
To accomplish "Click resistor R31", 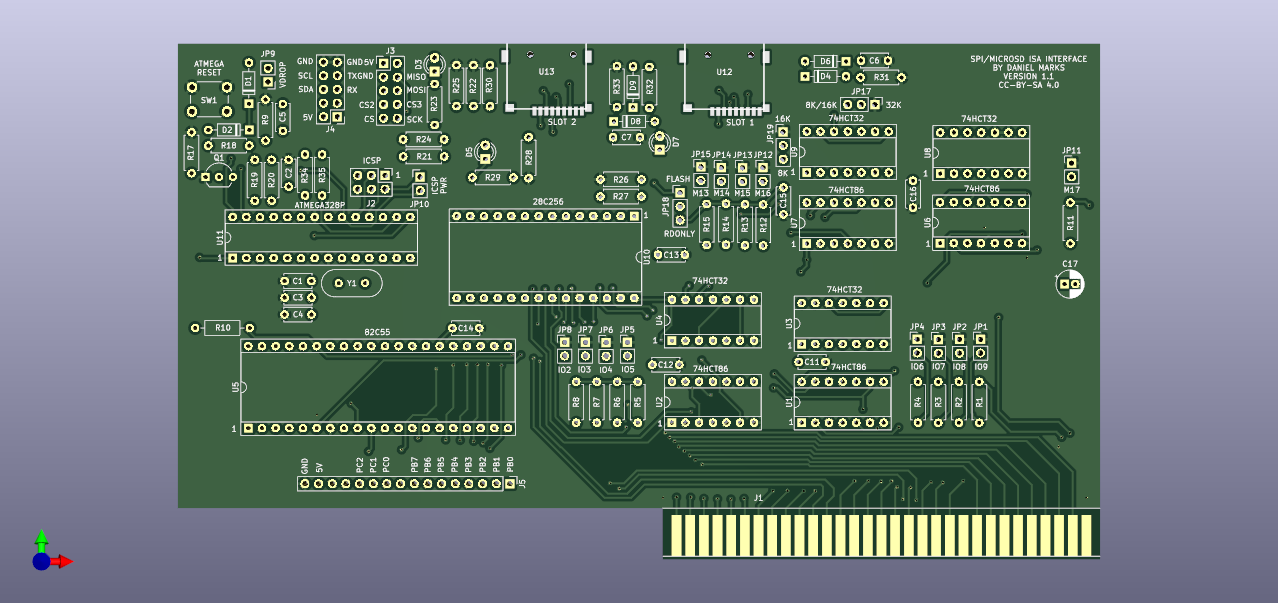I will tap(881, 76).
